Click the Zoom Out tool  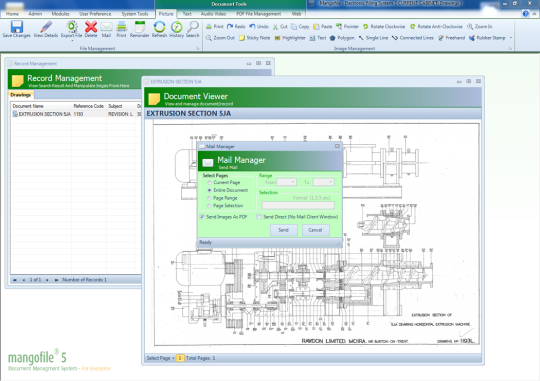tap(220, 38)
